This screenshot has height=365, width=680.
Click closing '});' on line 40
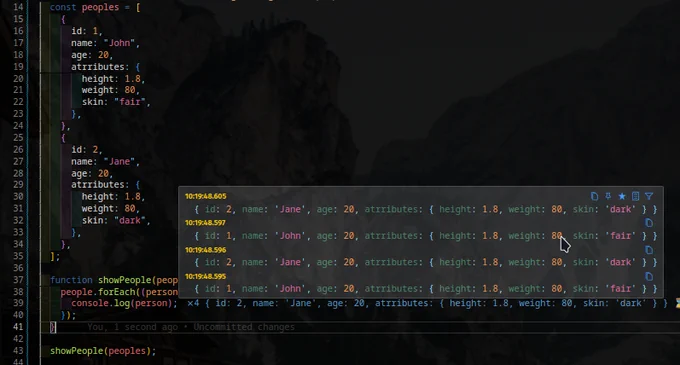pyautogui.click(x=69, y=315)
